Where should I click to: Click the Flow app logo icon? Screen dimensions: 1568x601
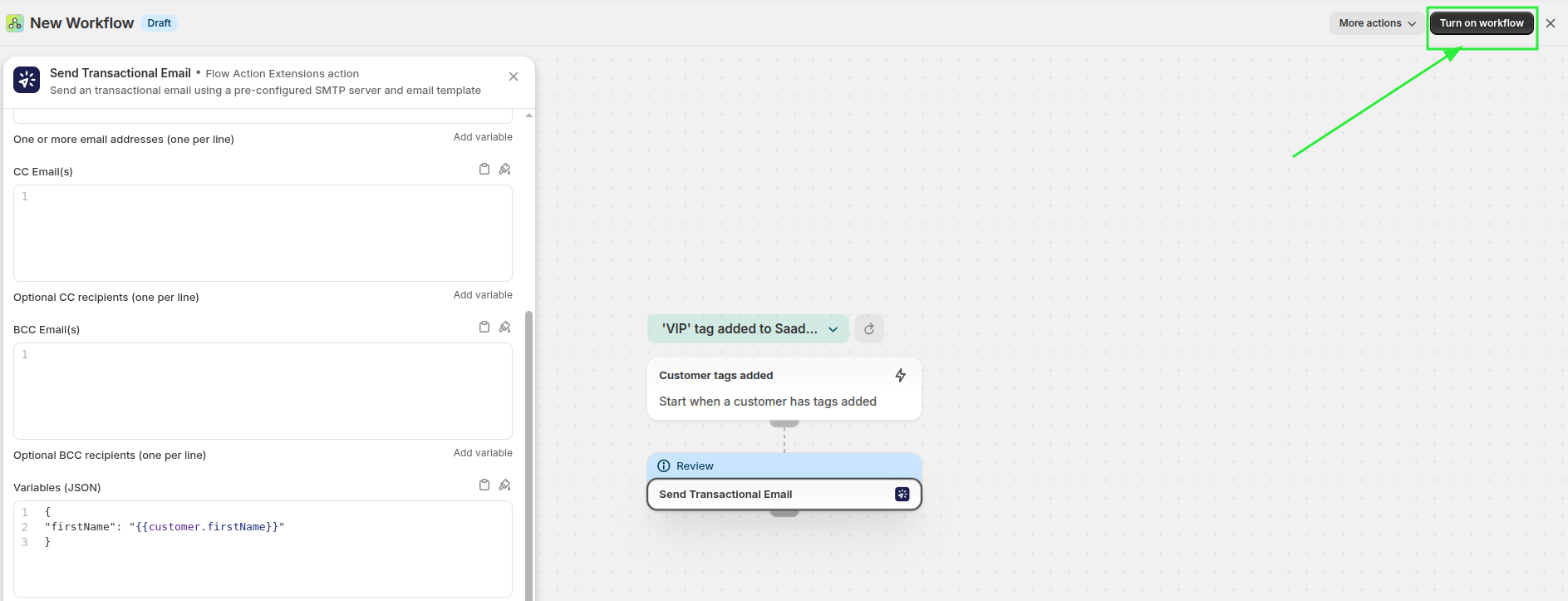click(14, 23)
